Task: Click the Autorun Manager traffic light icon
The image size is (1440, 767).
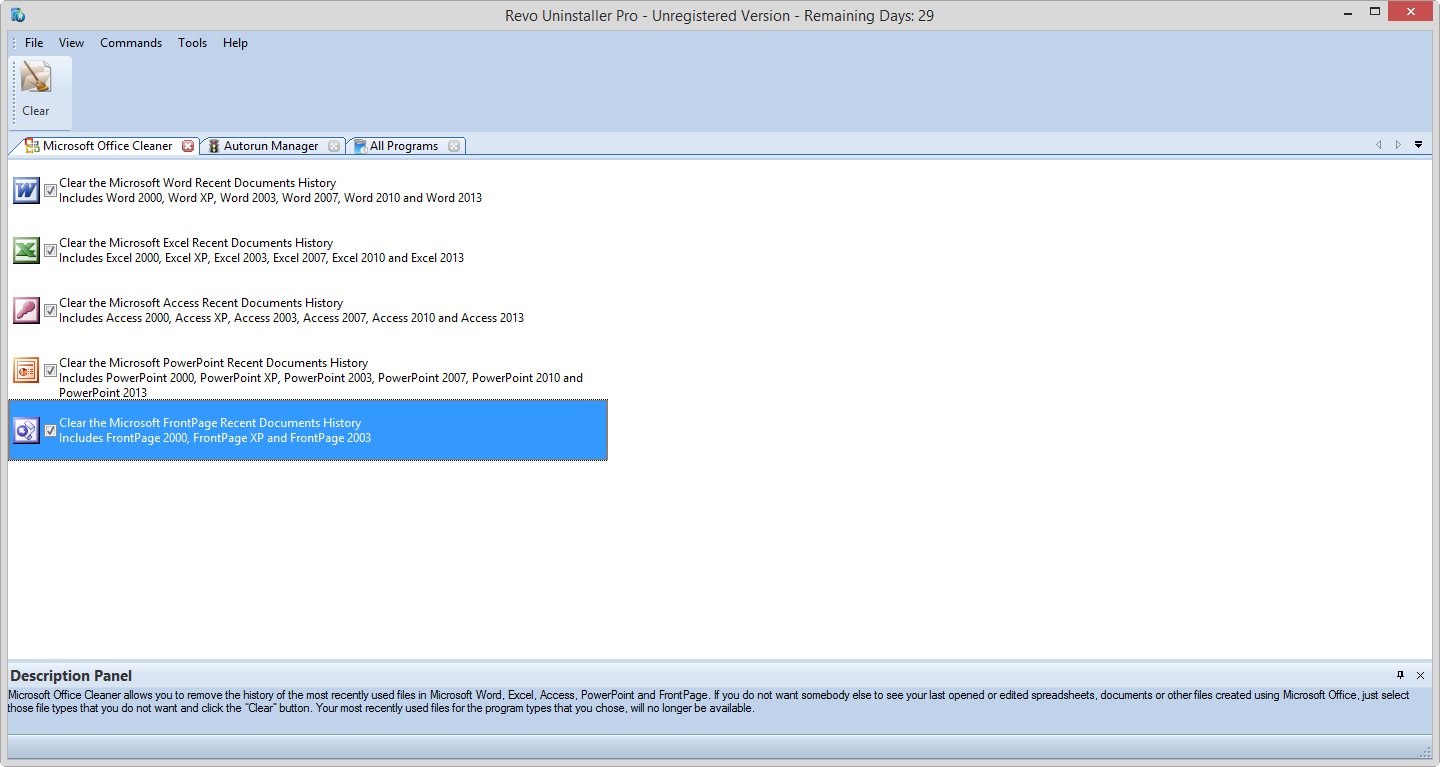Action: 214,146
